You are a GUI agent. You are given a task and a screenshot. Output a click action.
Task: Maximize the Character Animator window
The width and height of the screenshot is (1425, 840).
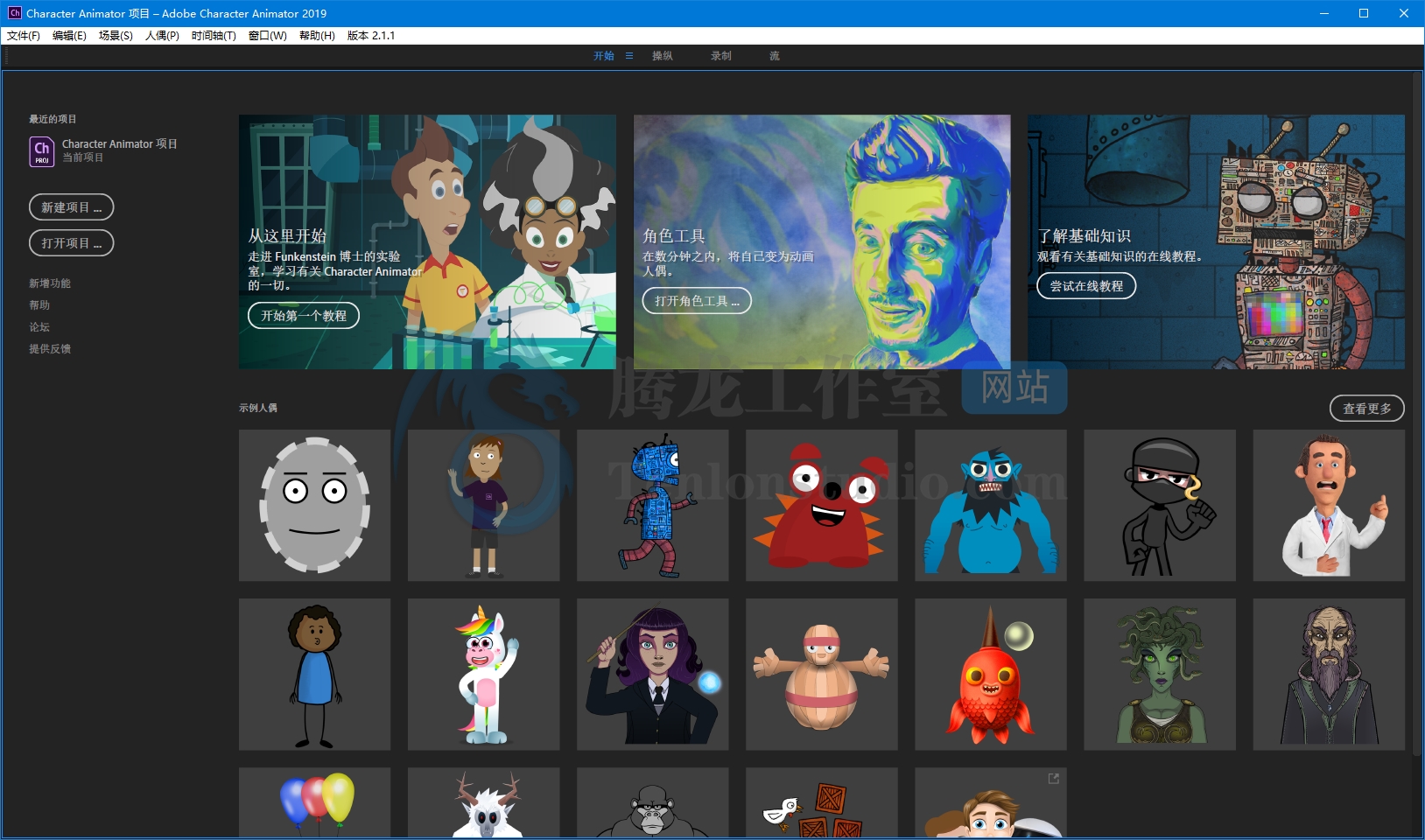[1364, 13]
